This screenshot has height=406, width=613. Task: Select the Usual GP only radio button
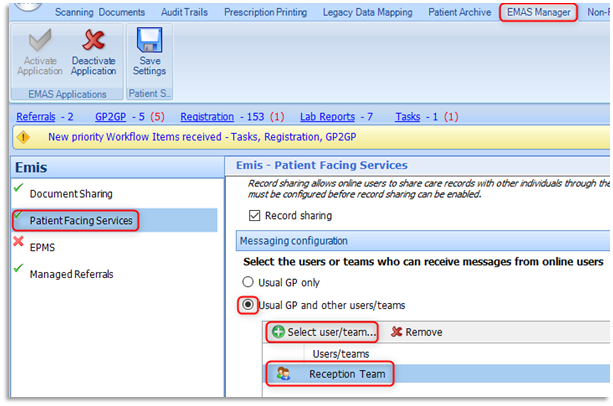(248, 282)
